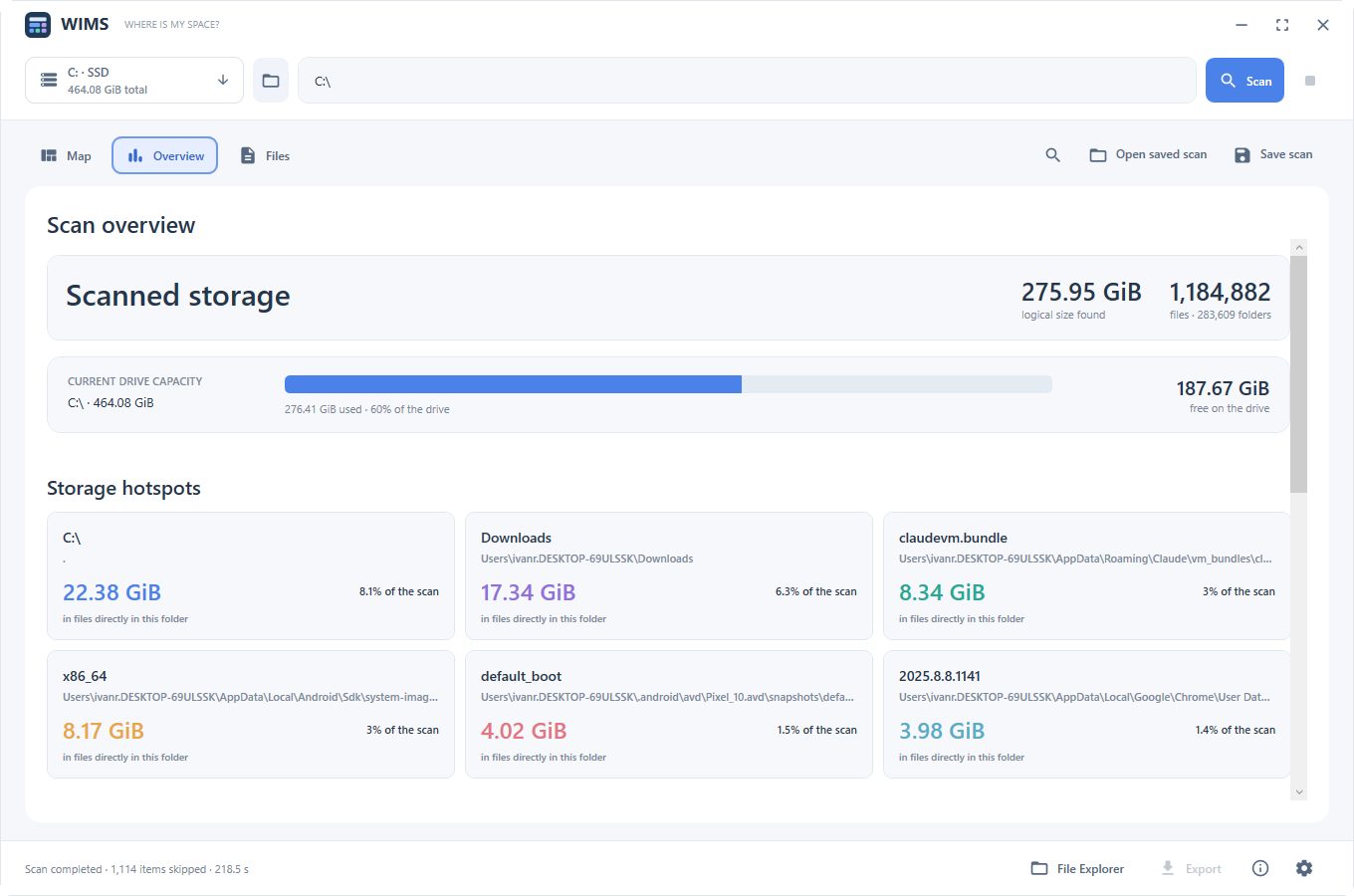Click the path input field showing C:\

click(747, 81)
